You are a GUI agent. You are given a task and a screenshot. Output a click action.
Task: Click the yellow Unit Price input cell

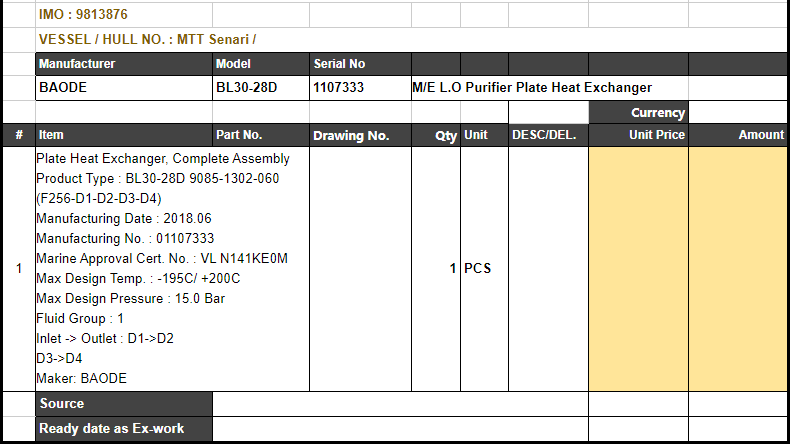point(638,269)
